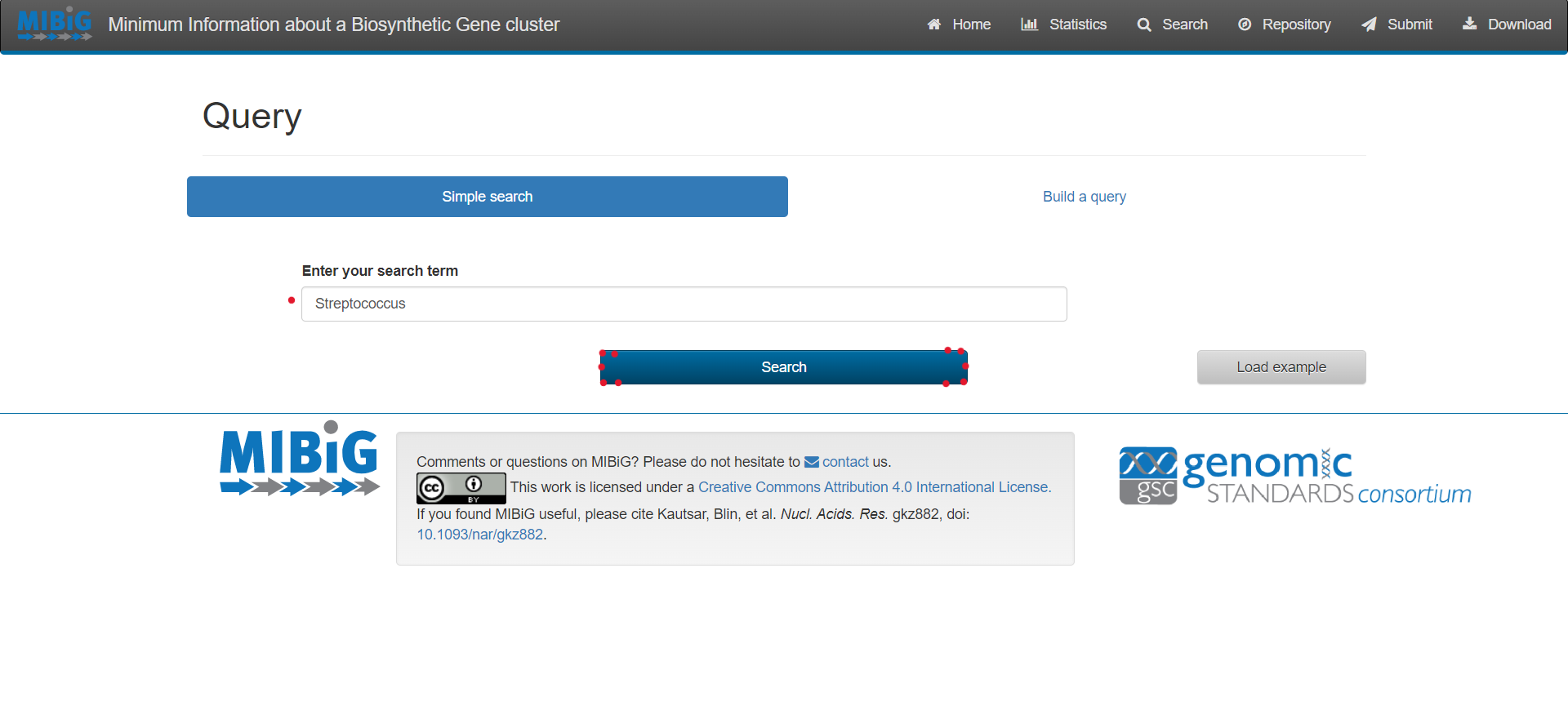1568x719 pixels.
Task: Click the Home house icon
Action: pos(934,24)
